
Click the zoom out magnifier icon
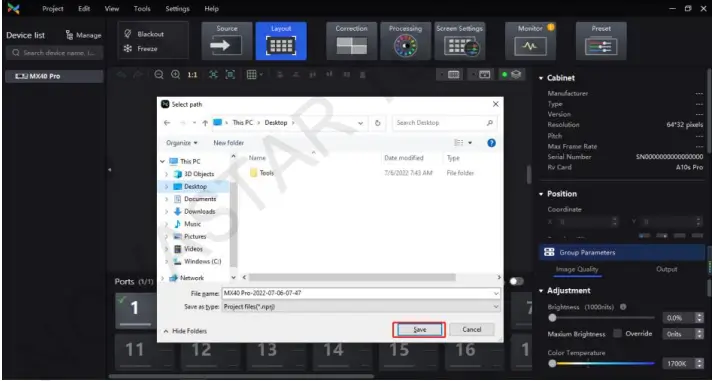pyautogui.click(x=159, y=75)
